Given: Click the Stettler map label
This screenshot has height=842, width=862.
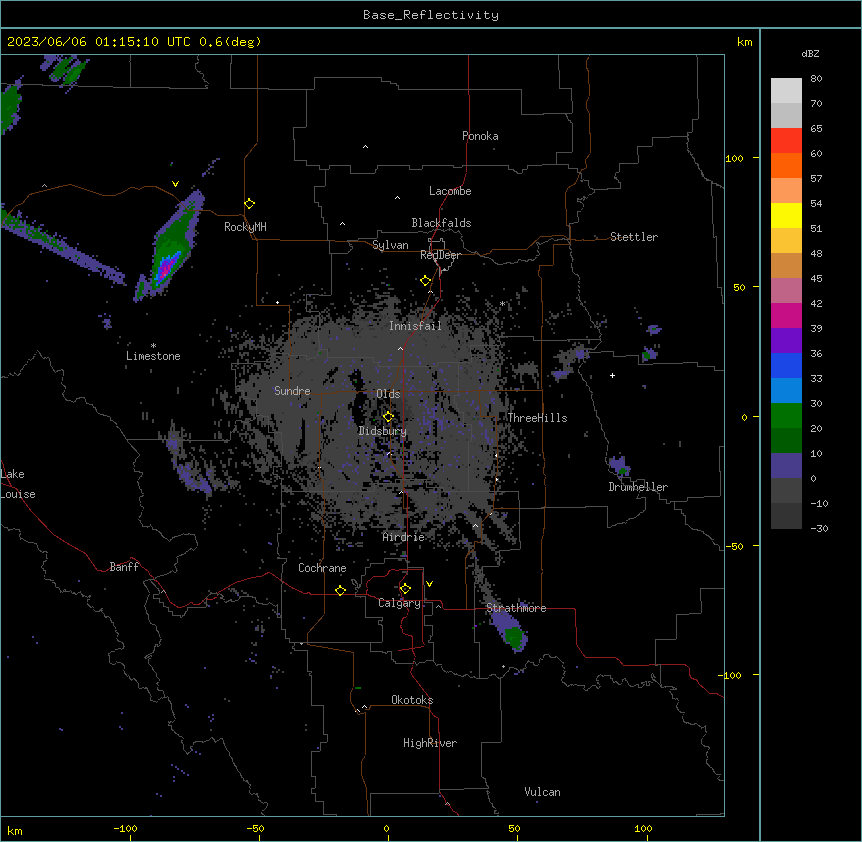Looking at the screenshot, I should (634, 237).
